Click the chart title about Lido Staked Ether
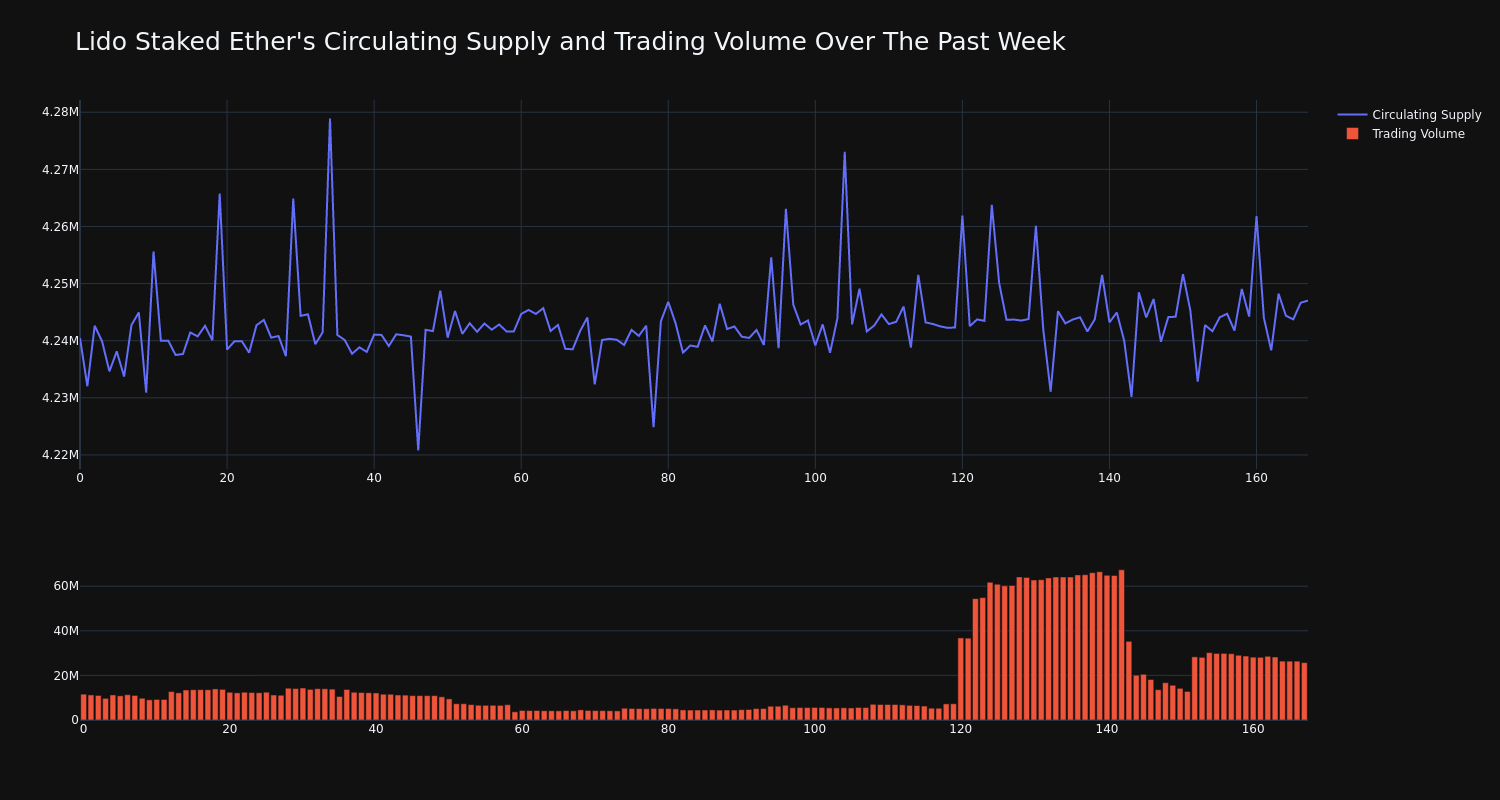 570,42
